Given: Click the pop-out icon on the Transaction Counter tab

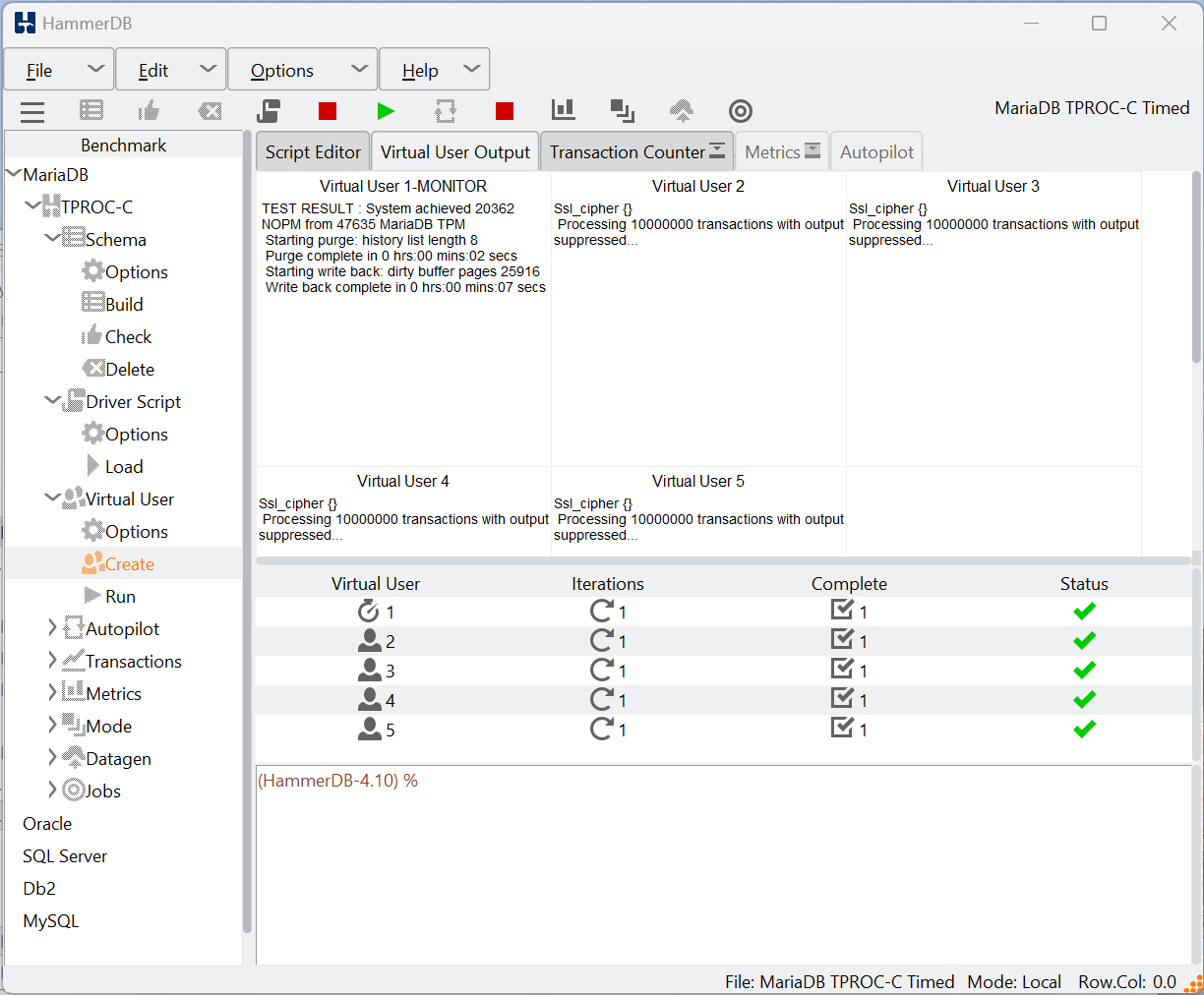Looking at the screenshot, I should tap(717, 150).
